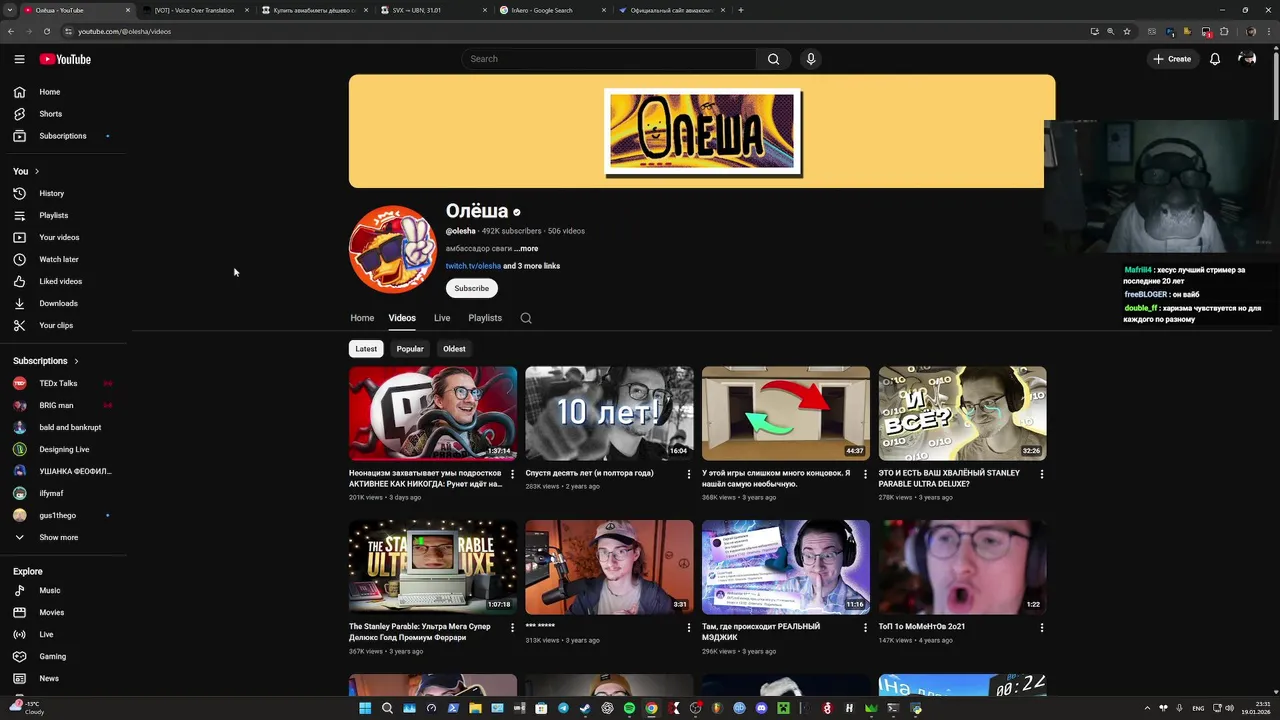Open the 10 лет video thumbnail

(609, 413)
